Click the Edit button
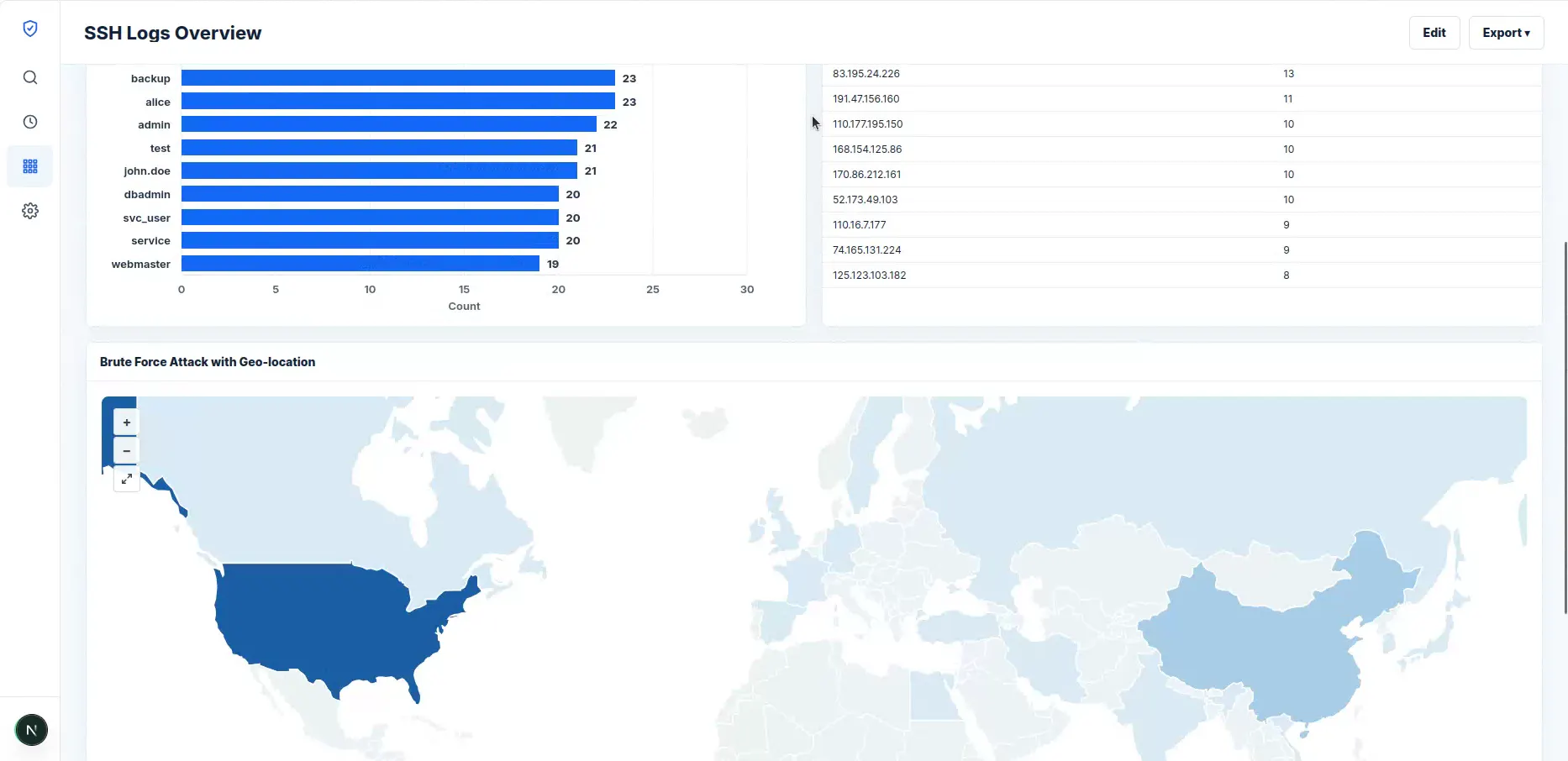The width and height of the screenshot is (1568, 761). [1434, 33]
